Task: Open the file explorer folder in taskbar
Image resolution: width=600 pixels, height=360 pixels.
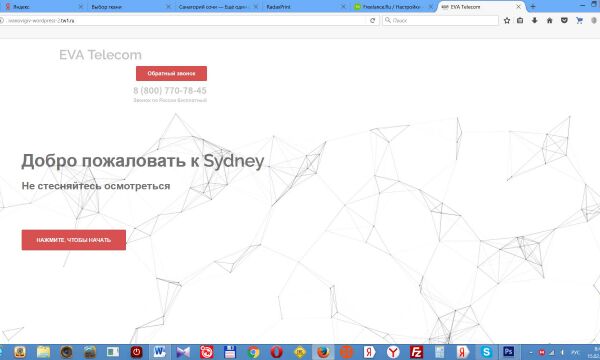Action: tap(43, 352)
